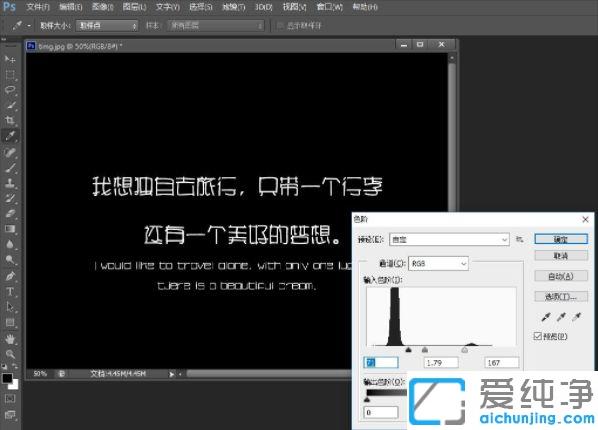The width and height of the screenshot is (598, 430).
Task: Open the 视图(V) menu
Action: click(294, 7)
